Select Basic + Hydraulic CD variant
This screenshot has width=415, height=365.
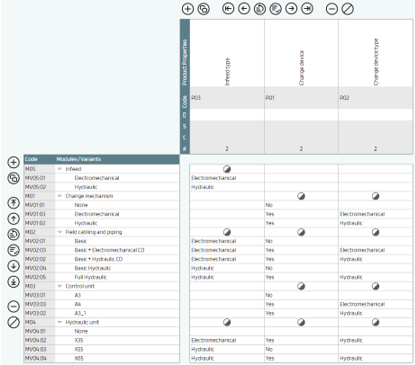pyautogui.click(x=99, y=259)
